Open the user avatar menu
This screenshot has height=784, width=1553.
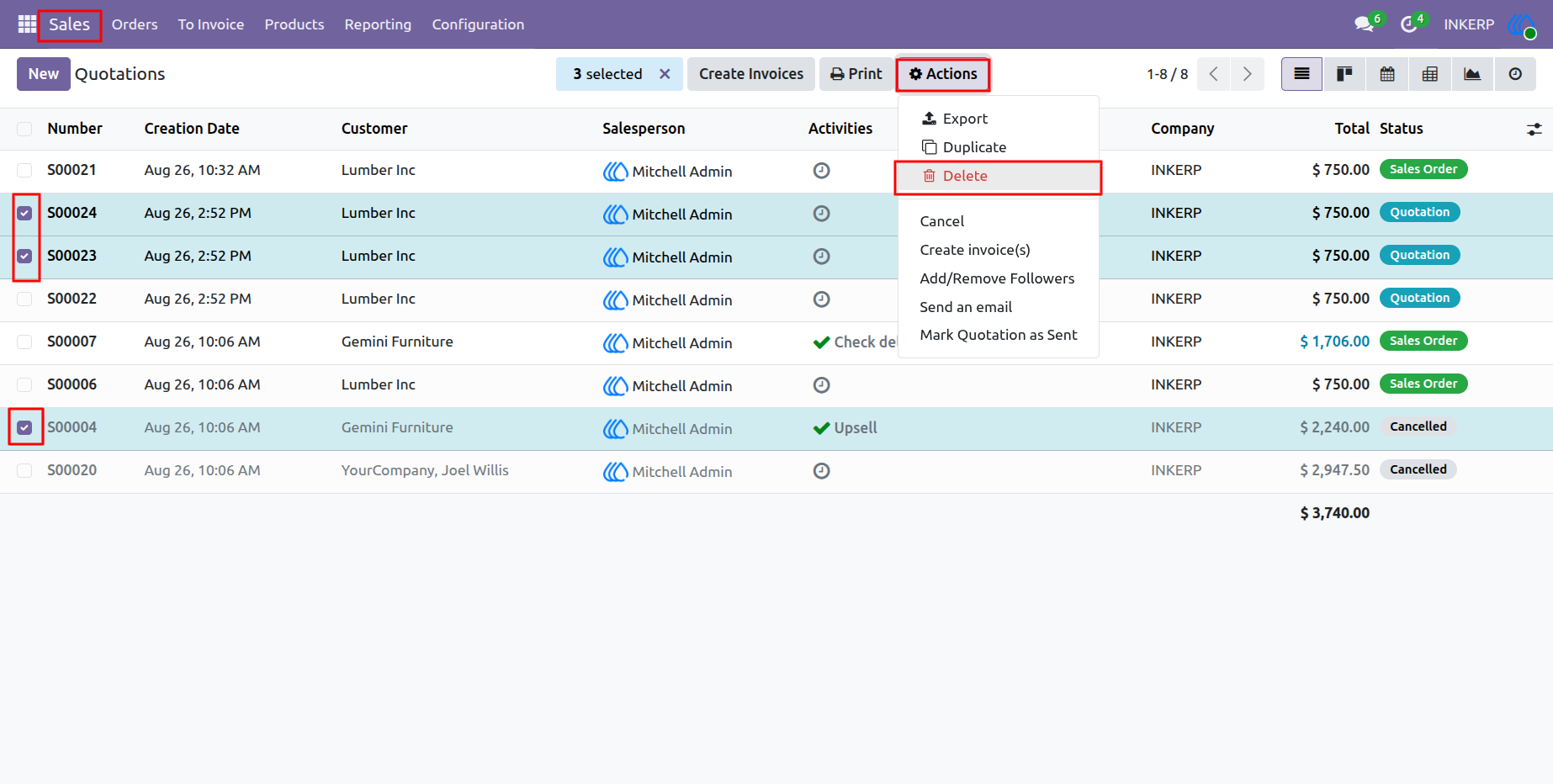point(1522,24)
